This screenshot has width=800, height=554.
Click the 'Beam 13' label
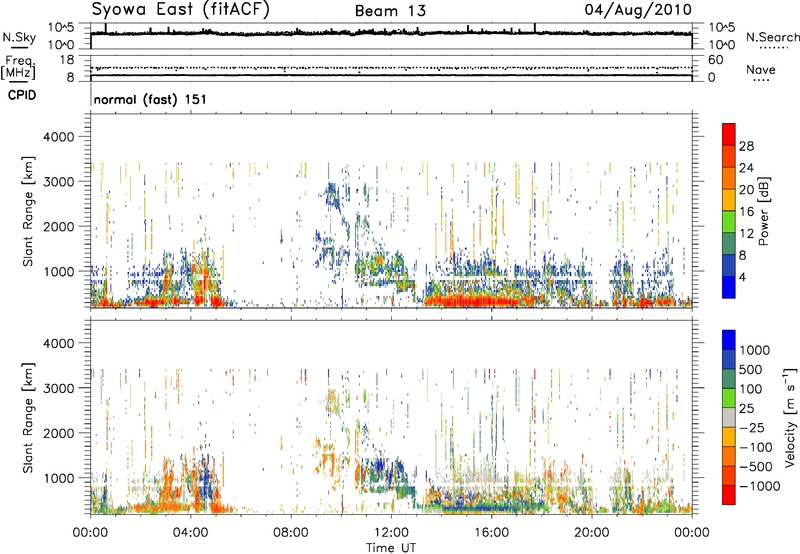pos(390,11)
